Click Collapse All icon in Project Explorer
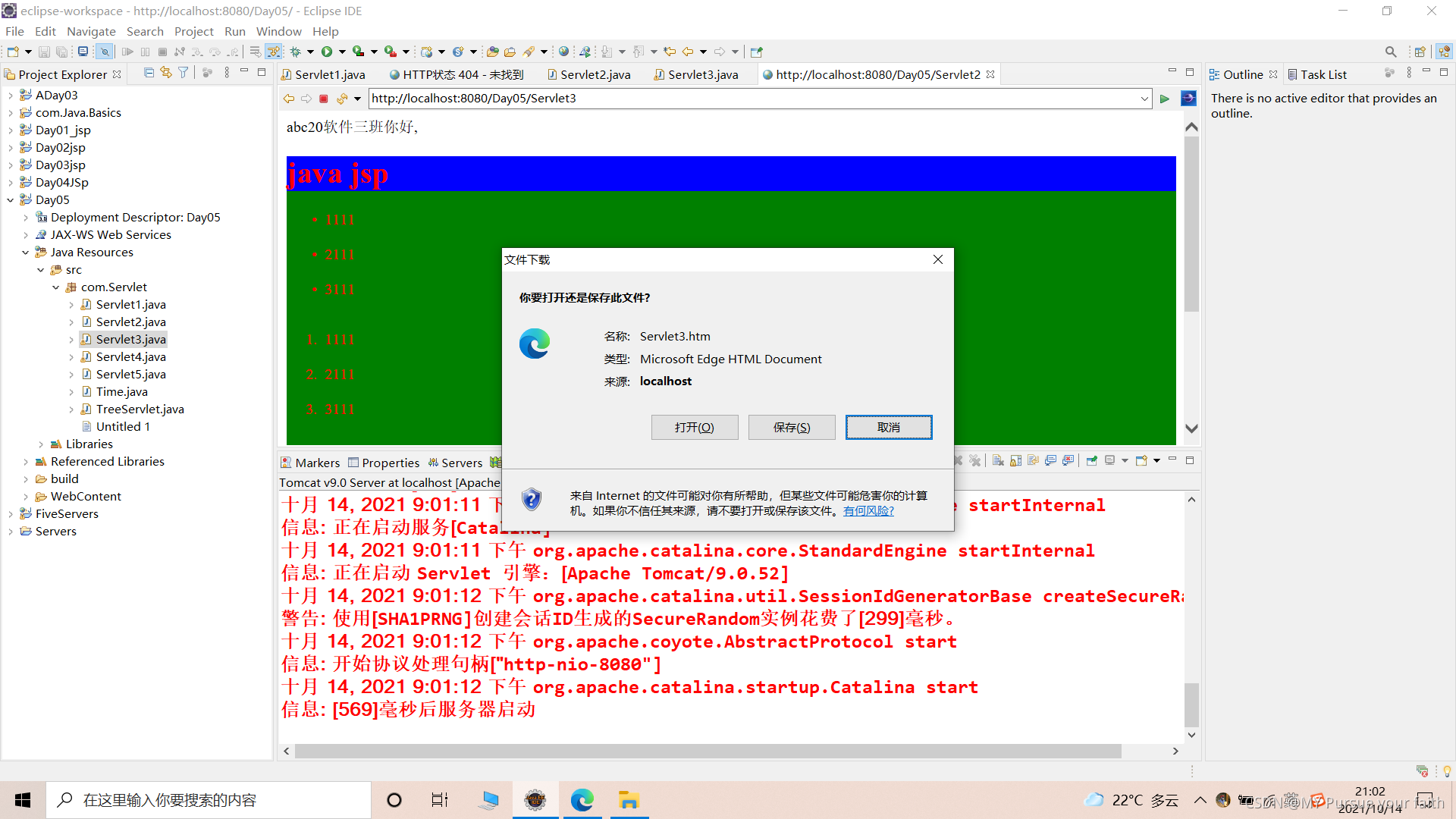The height and width of the screenshot is (819, 1456). point(149,73)
